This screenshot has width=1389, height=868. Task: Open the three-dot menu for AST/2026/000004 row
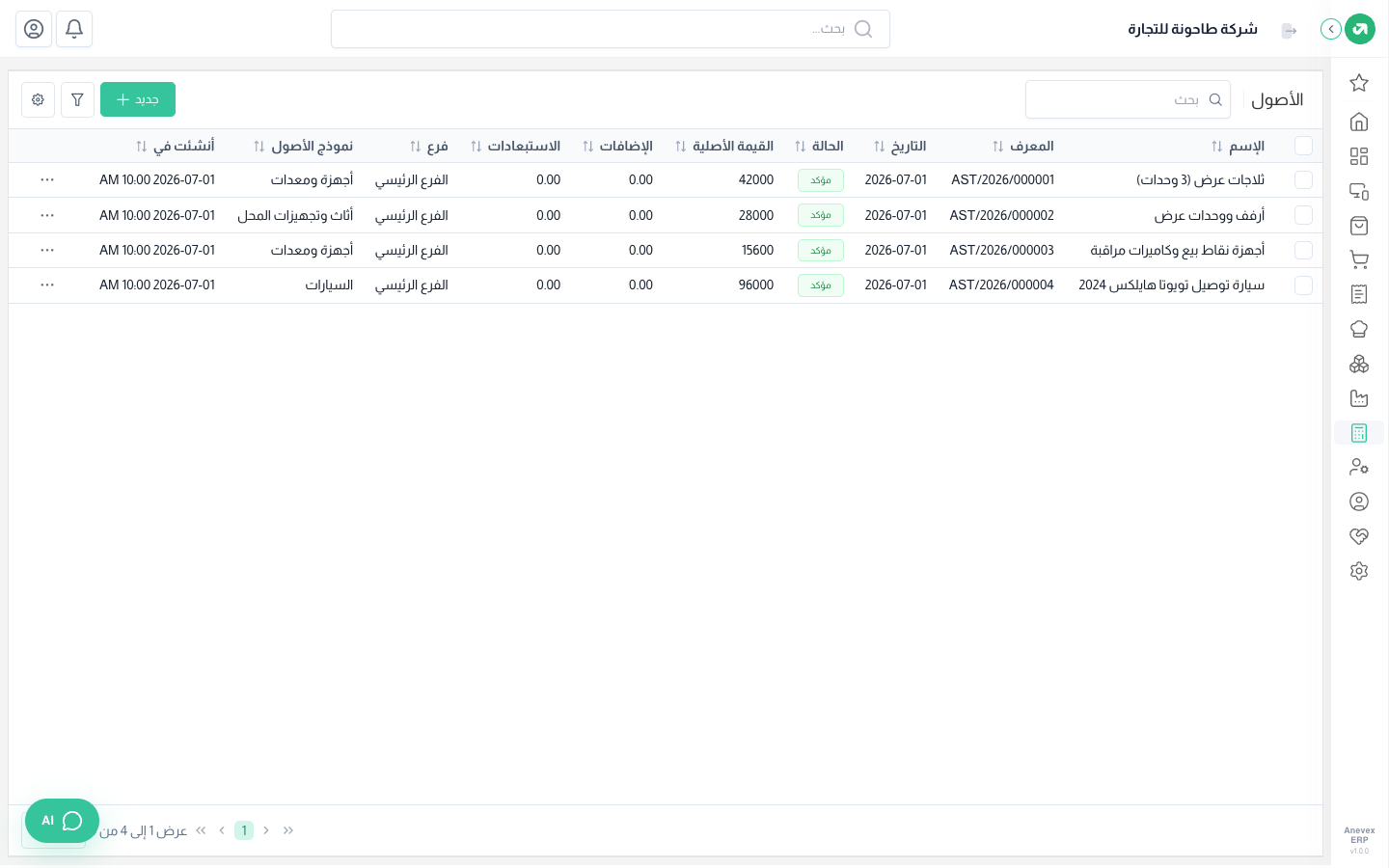(x=47, y=285)
